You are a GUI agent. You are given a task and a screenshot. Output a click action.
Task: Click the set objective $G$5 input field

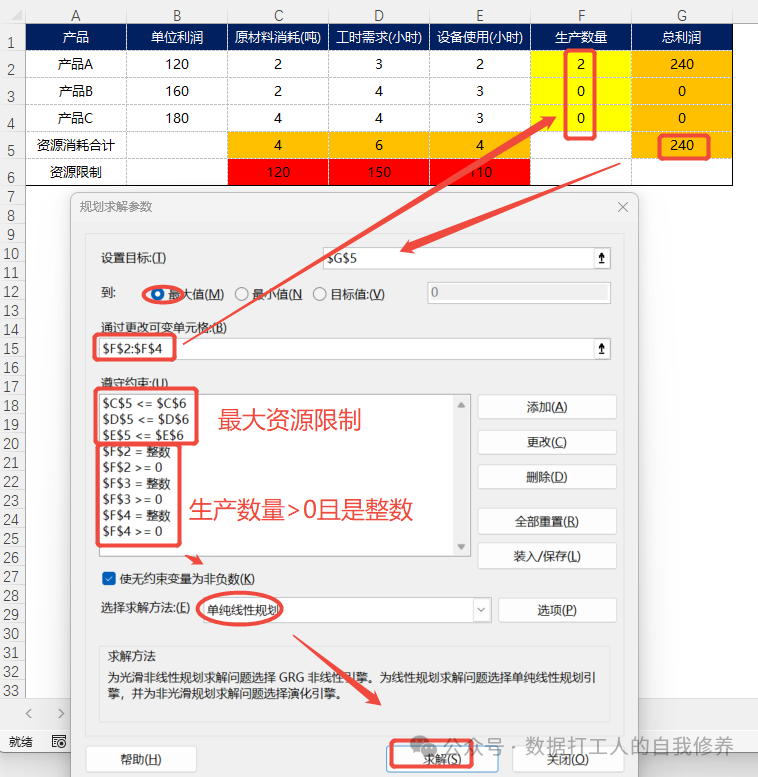tap(458, 258)
